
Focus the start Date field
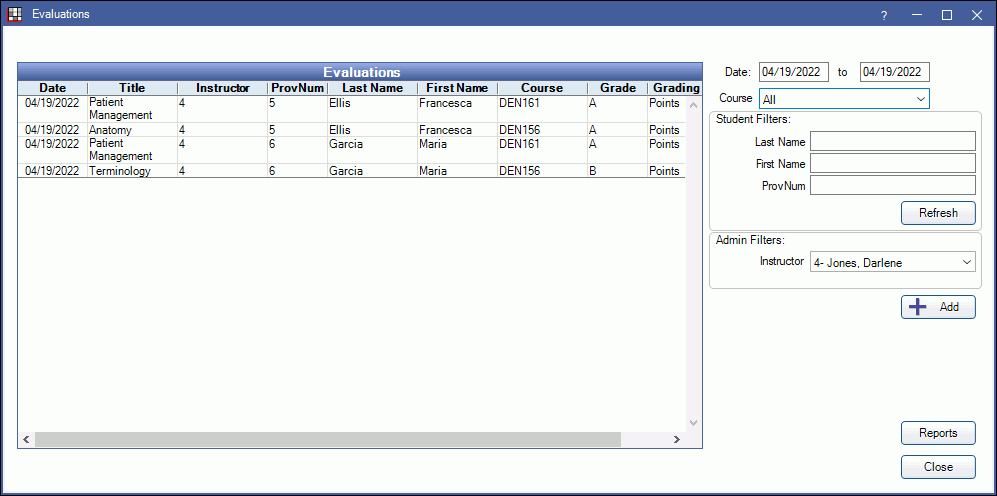pos(794,72)
